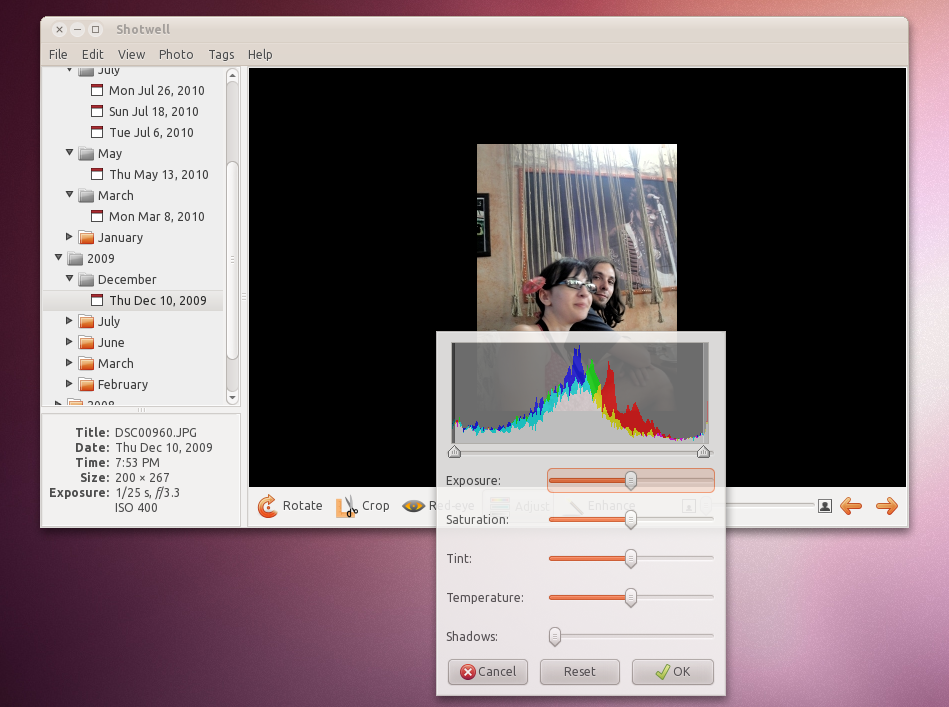949x707 pixels.
Task: Collapse the 2009 year node
Action: 58,257
